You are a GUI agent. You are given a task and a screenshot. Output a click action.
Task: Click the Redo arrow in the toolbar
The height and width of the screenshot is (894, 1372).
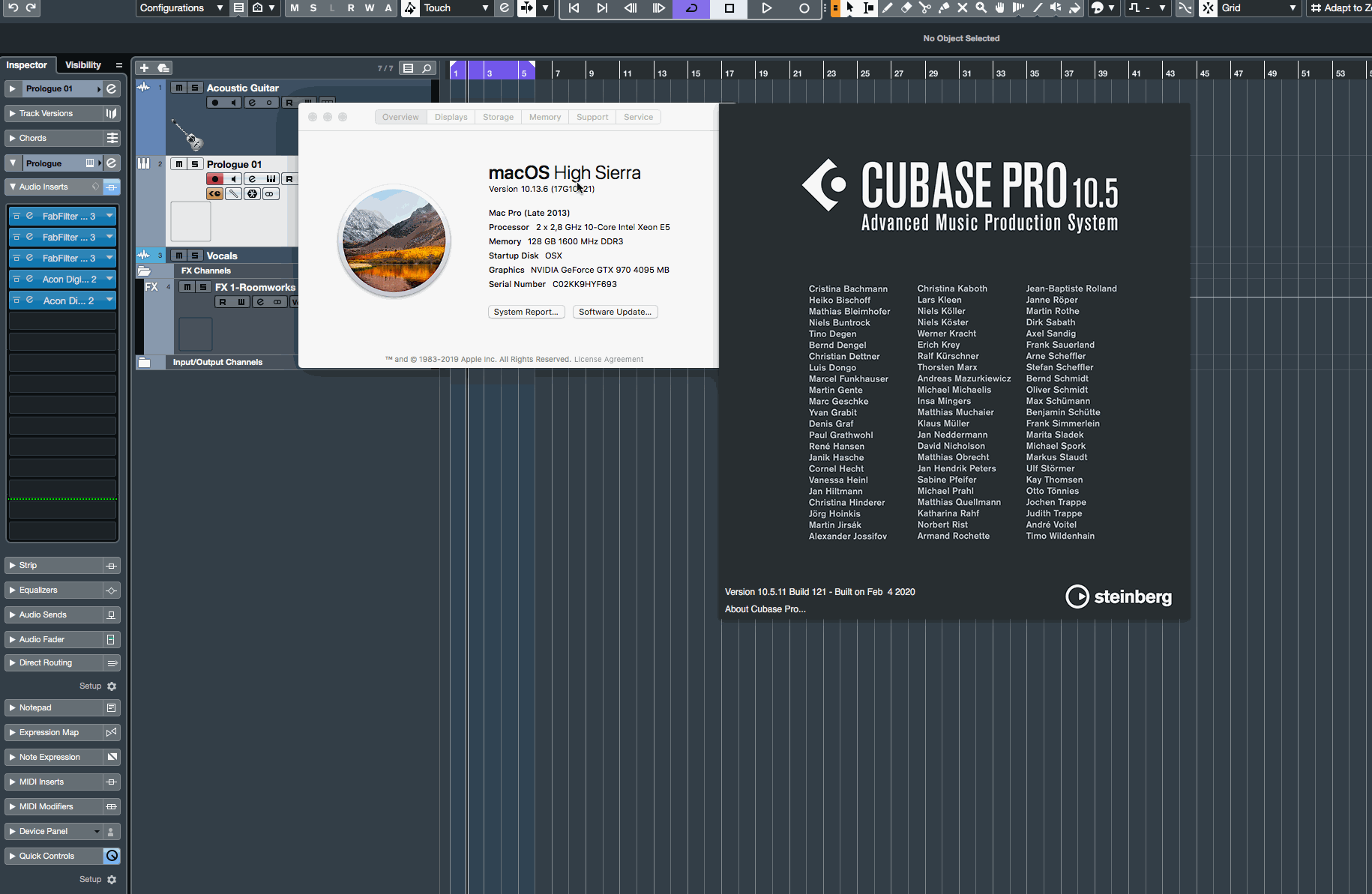31,7
